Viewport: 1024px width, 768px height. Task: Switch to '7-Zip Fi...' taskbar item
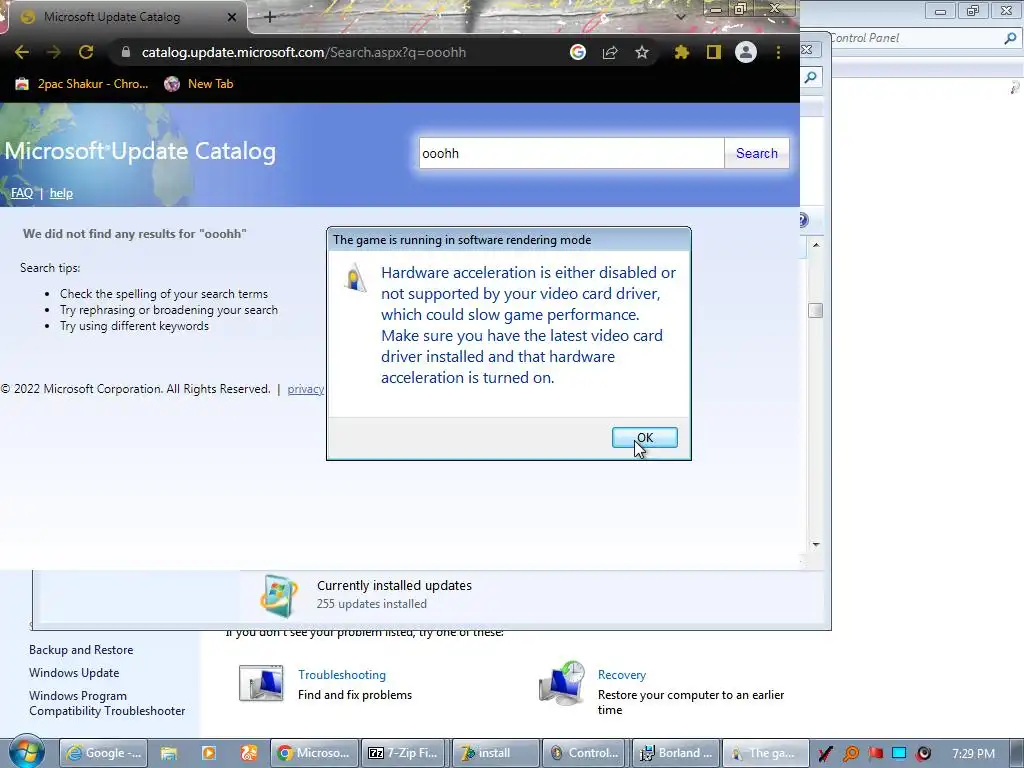click(405, 753)
